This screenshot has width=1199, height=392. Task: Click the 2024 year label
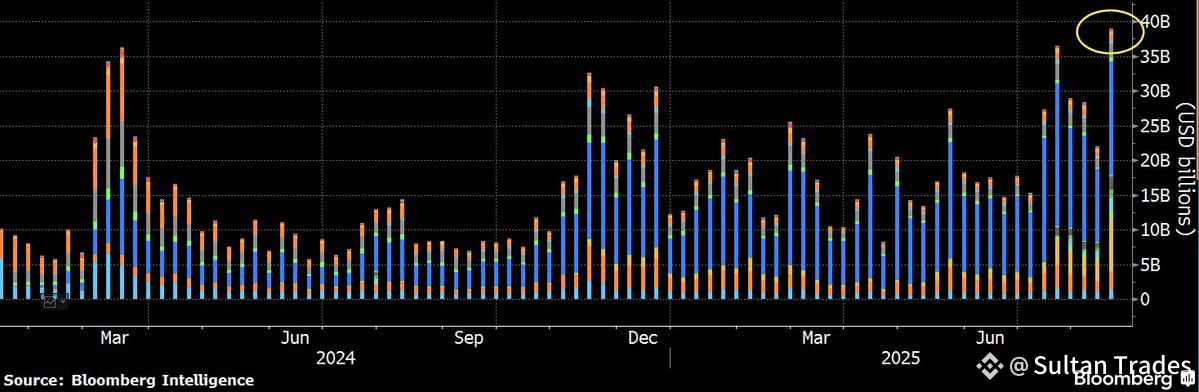tap(335, 358)
